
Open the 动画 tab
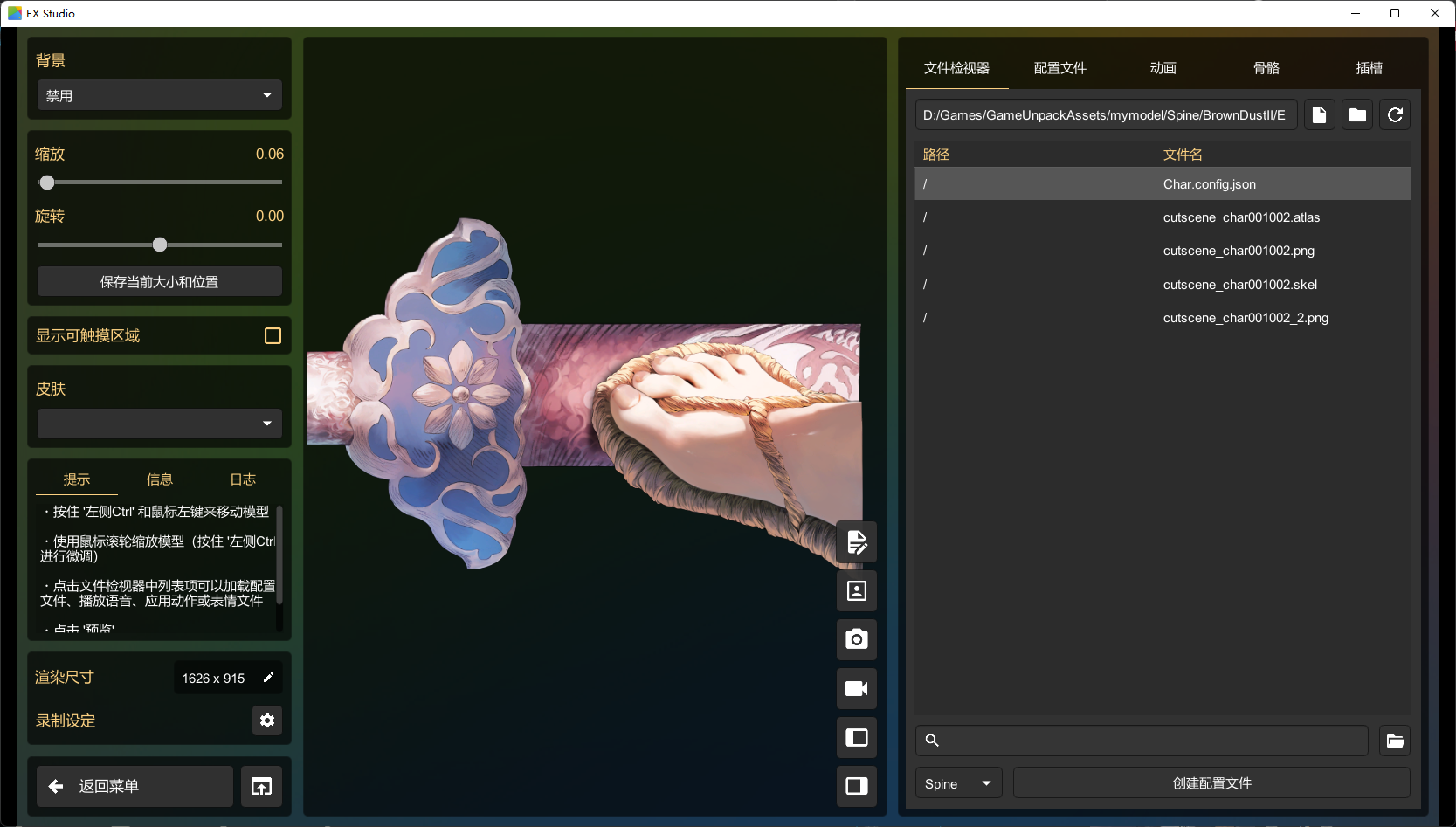coord(1163,68)
